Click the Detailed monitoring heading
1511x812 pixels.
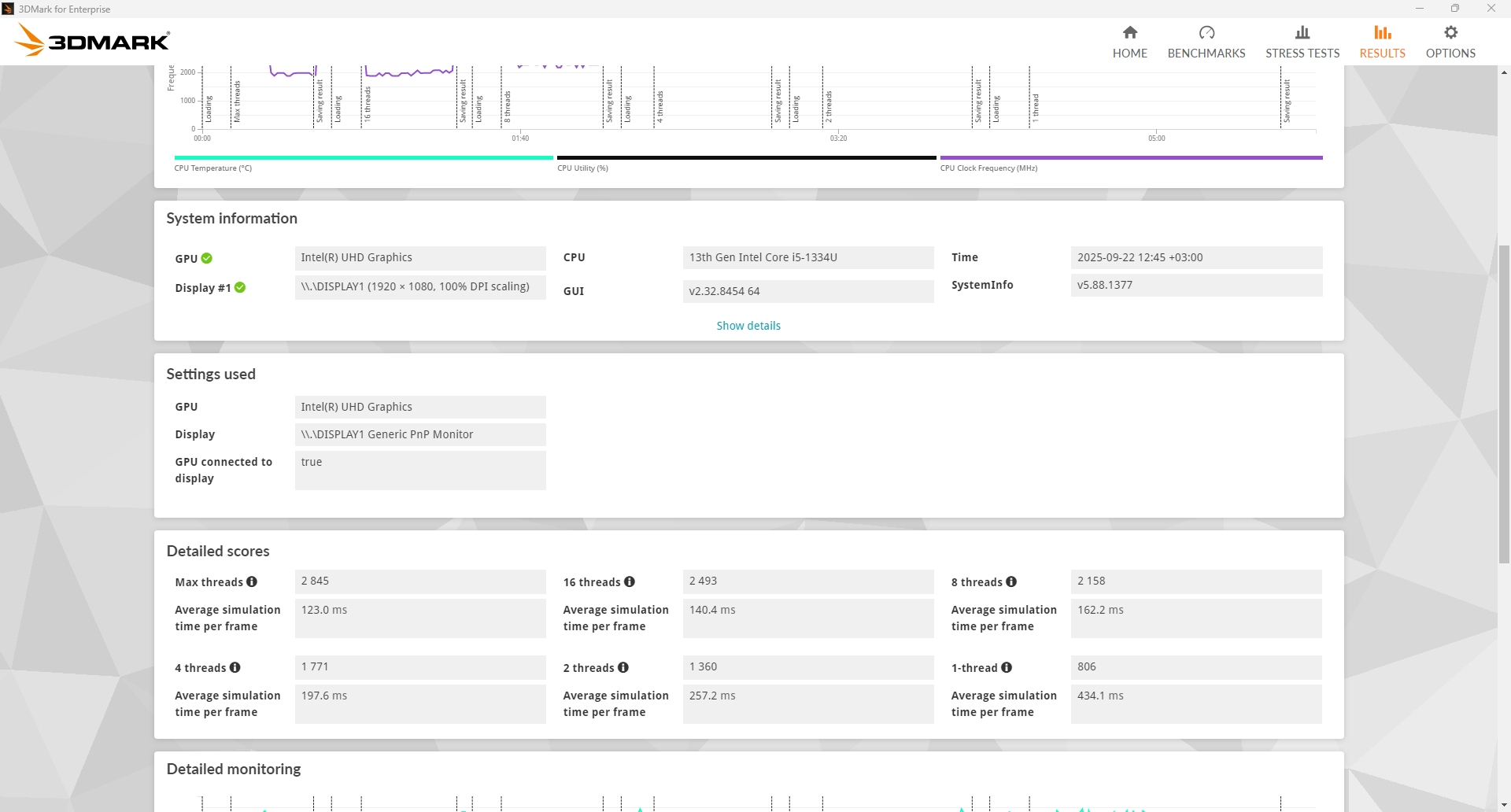pos(234,770)
